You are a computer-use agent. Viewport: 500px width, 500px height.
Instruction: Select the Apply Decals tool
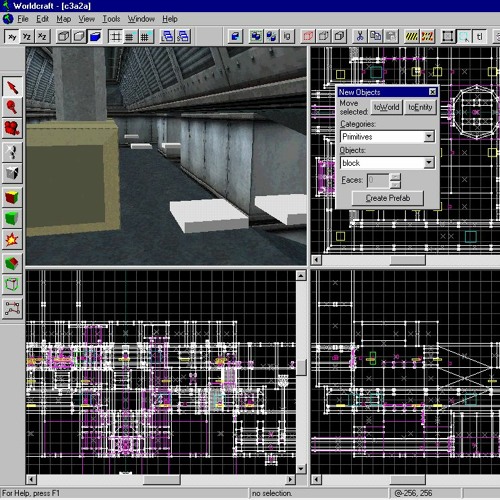pos(12,239)
